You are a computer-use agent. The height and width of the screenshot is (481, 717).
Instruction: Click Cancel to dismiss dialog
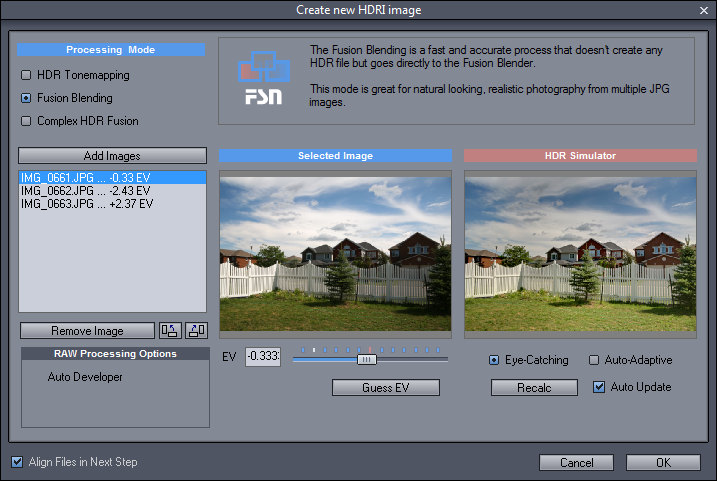tap(576, 463)
